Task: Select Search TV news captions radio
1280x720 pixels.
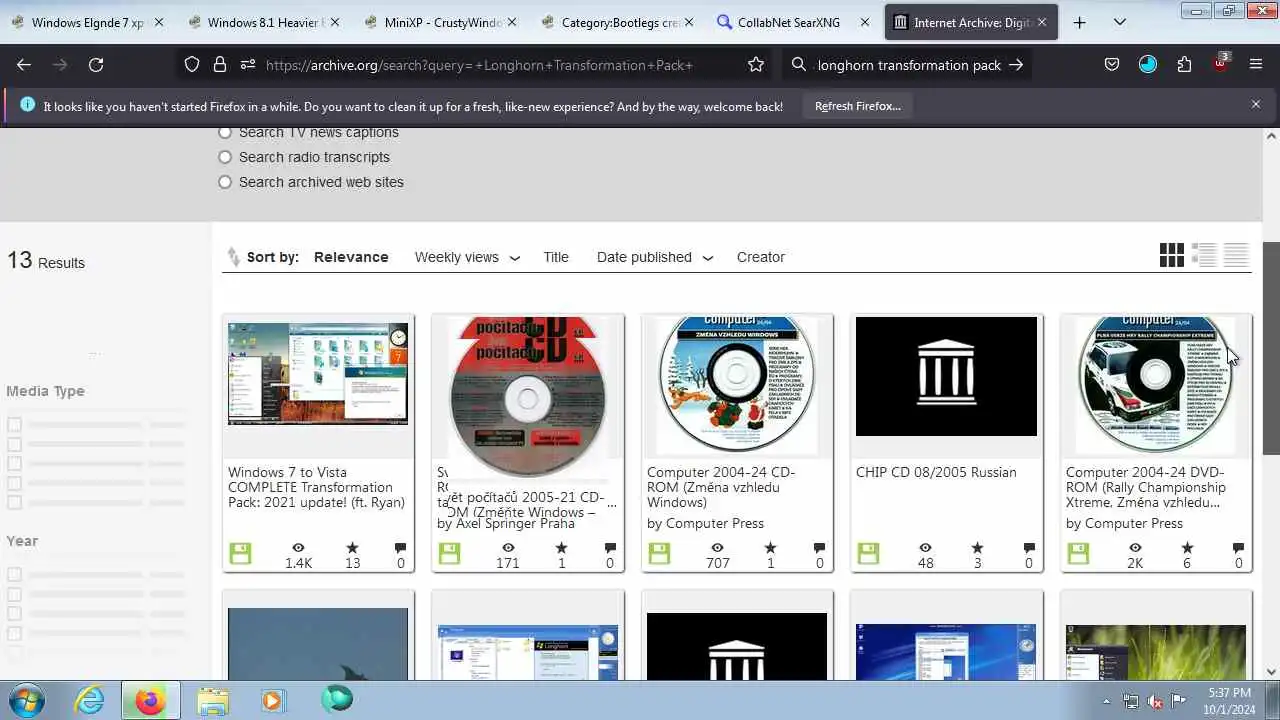Action: click(225, 132)
